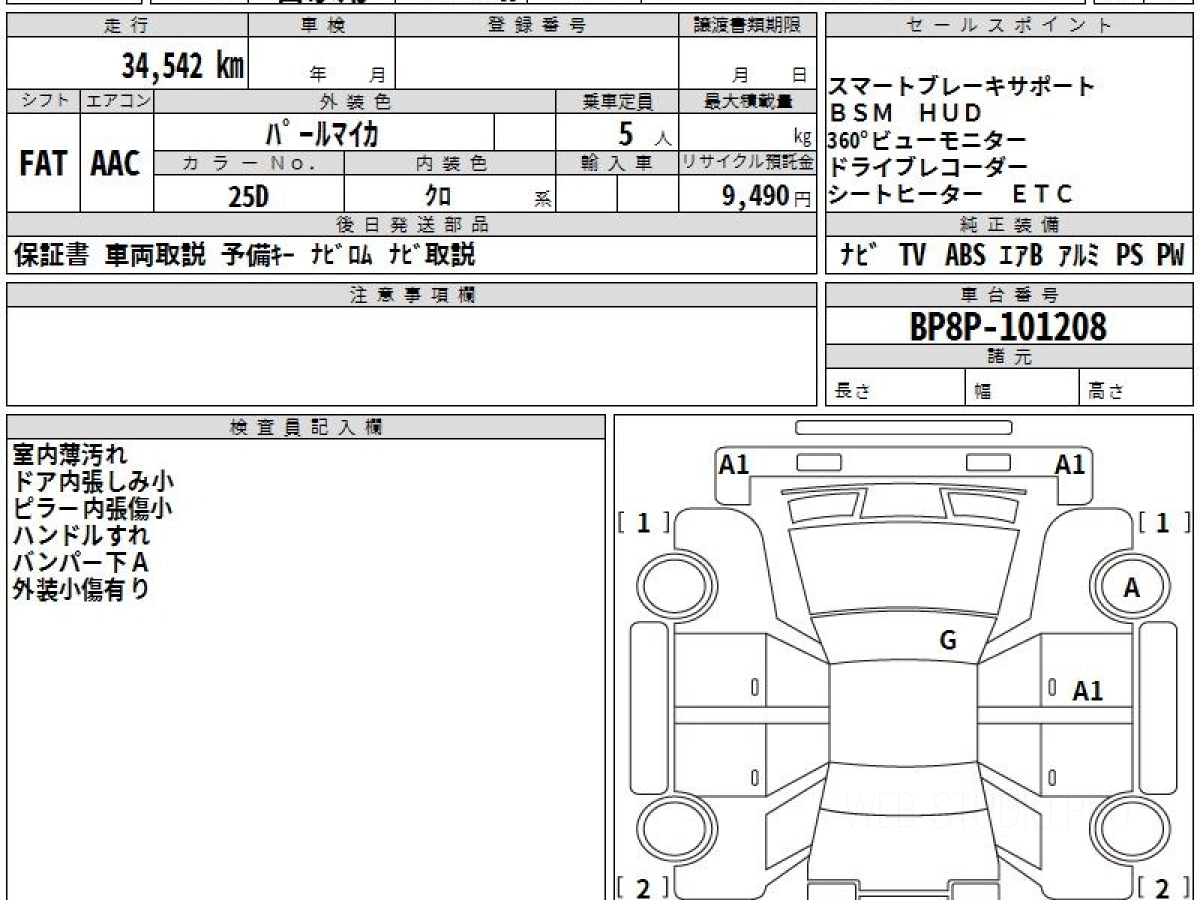
Task: Click the アルミ equipment entry
Action: (1078, 256)
